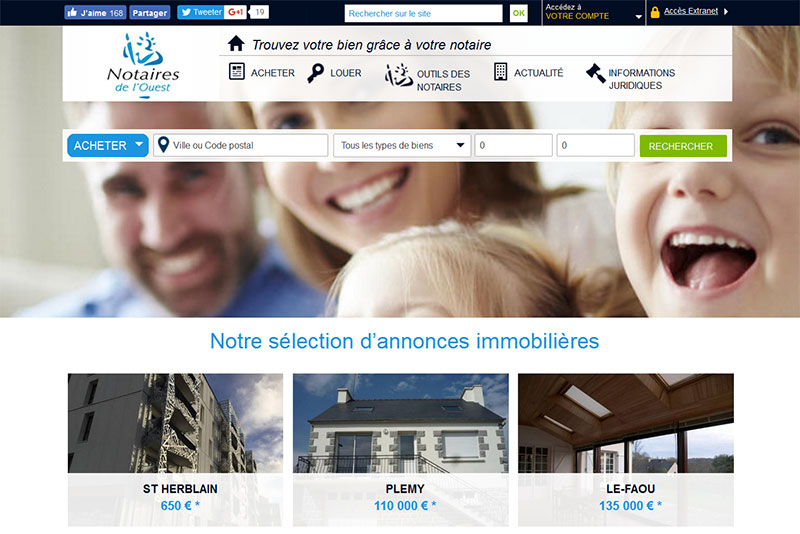This screenshot has height=534, width=800.
Task: Open the LOUER menu item
Action: coord(345,73)
